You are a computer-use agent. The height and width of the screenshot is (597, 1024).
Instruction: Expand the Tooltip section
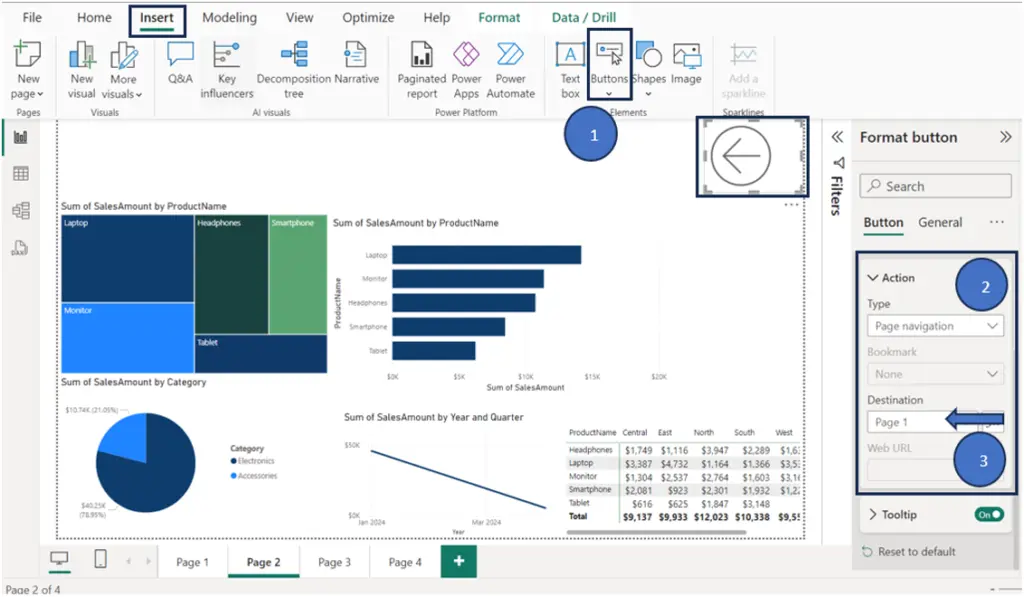(873, 515)
